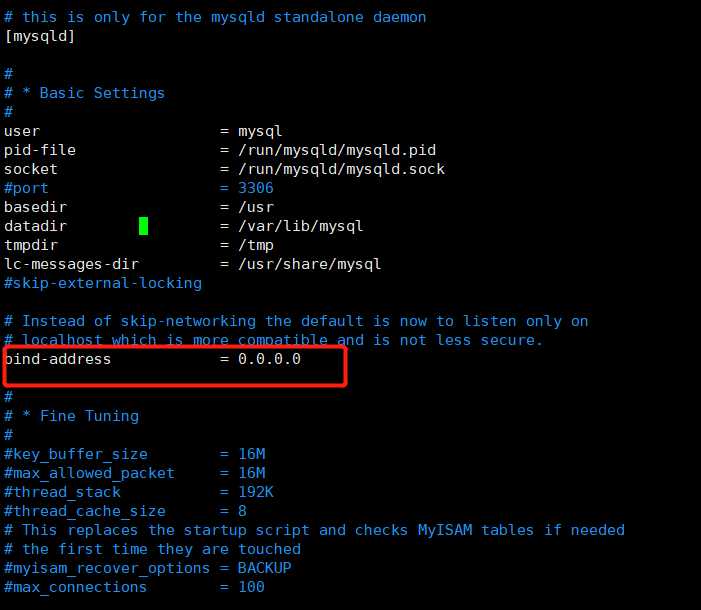Click the '#max_allowed_packet' setting
The height and width of the screenshot is (610, 701).
coord(89,473)
